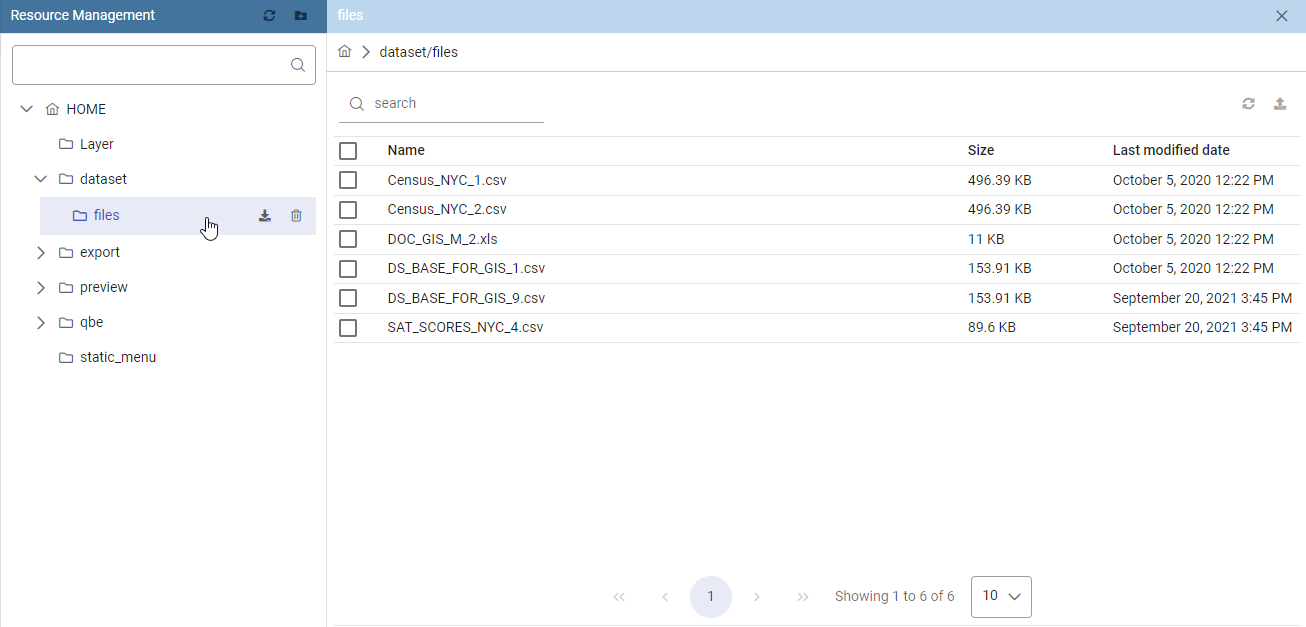The height and width of the screenshot is (627, 1306).
Task: Expand the export folder
Action: [x=41, y=252]
